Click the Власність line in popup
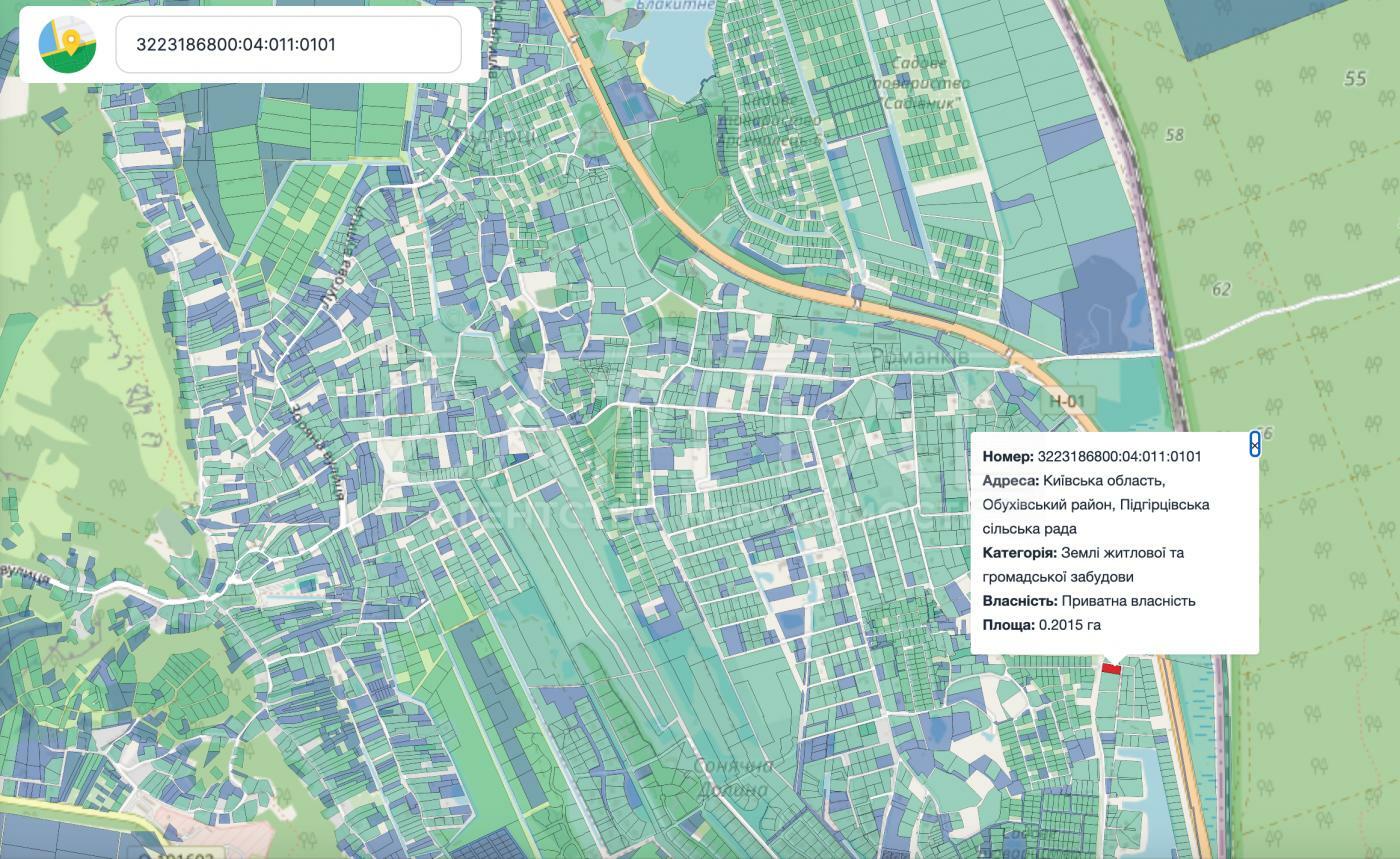Screen dimensions: 1400x859 pyautogui.click(x=1089, y=601)
